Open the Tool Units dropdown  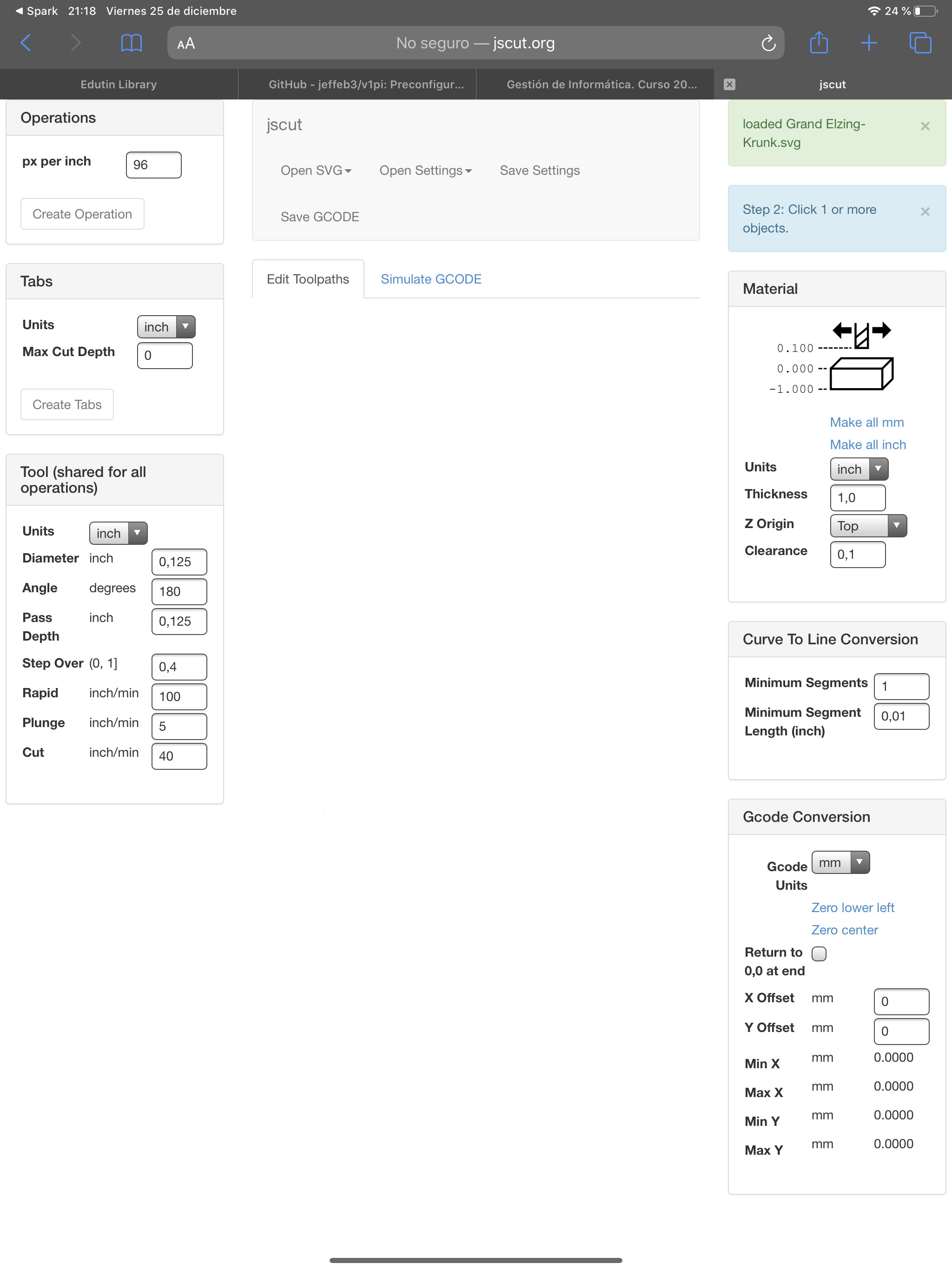[x=118, y=533]
